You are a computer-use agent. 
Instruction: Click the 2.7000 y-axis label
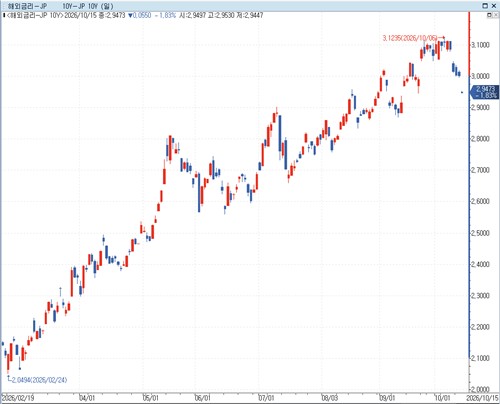[x=480, y=170]
